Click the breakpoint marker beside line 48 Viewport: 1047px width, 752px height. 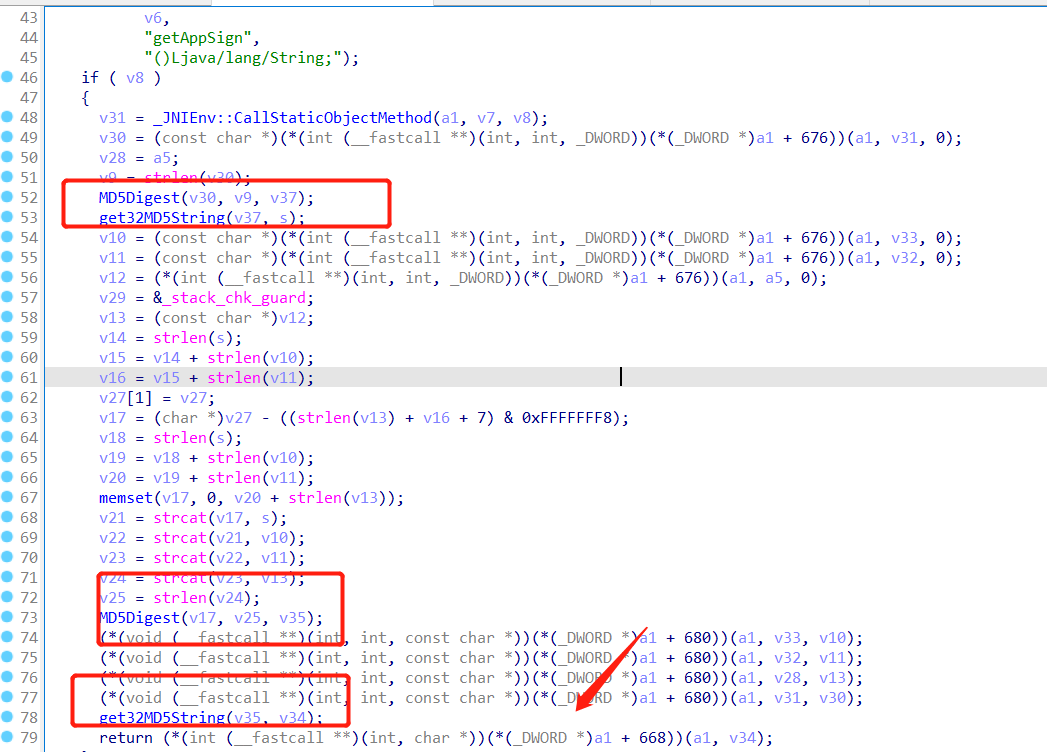(x=7, y=117)
